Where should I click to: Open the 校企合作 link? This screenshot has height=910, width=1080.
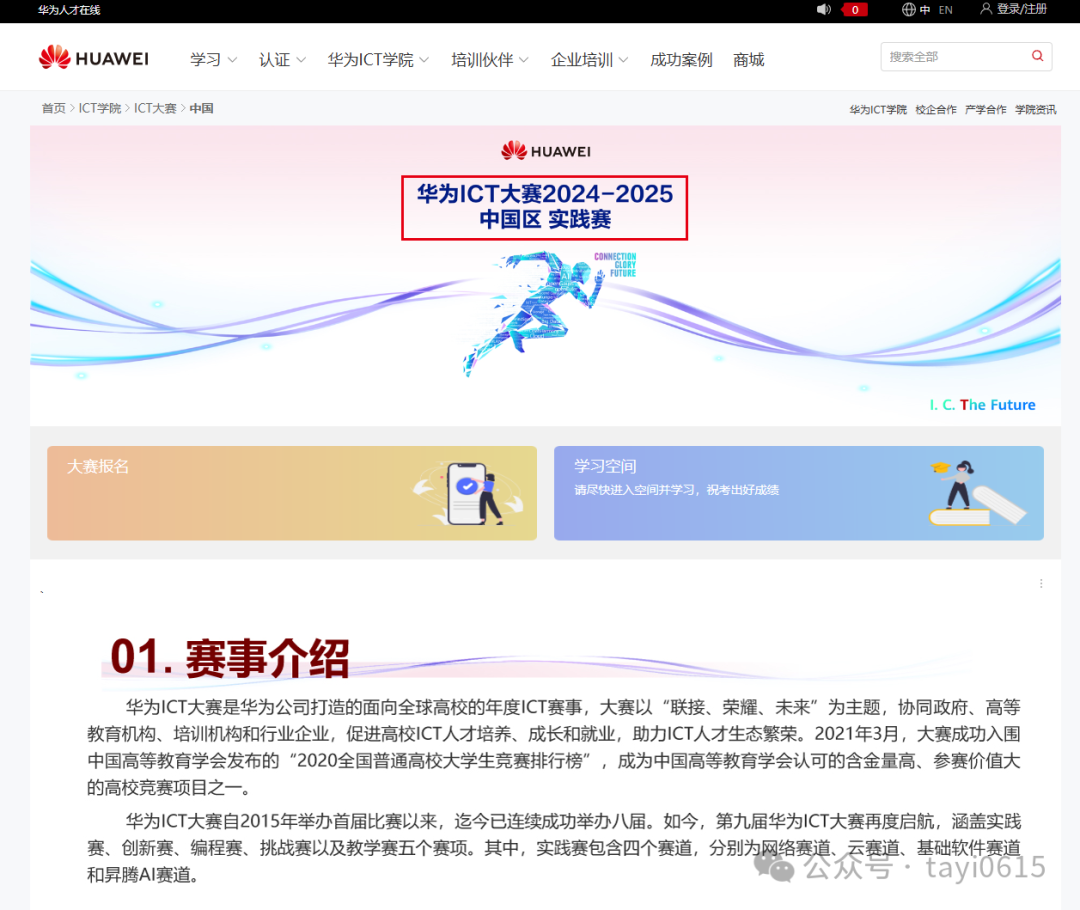(935, 110)
